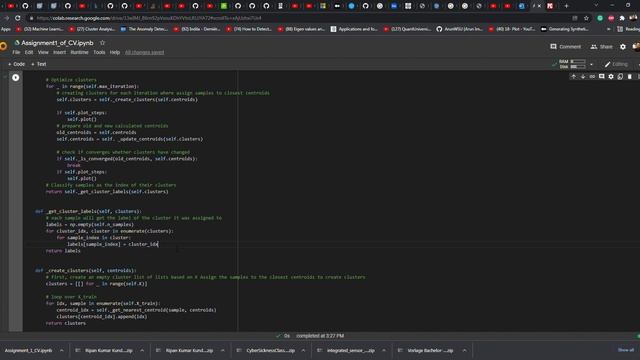Add a comment to the cell icon

point(602,76)
